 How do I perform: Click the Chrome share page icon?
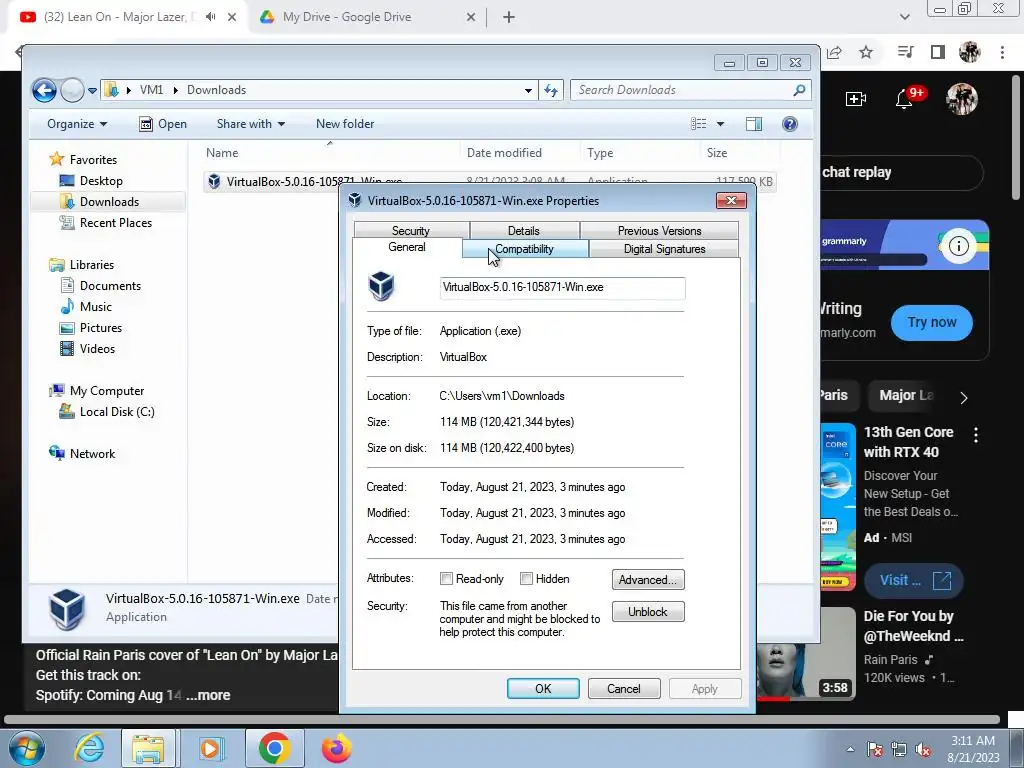pos(834,52)
